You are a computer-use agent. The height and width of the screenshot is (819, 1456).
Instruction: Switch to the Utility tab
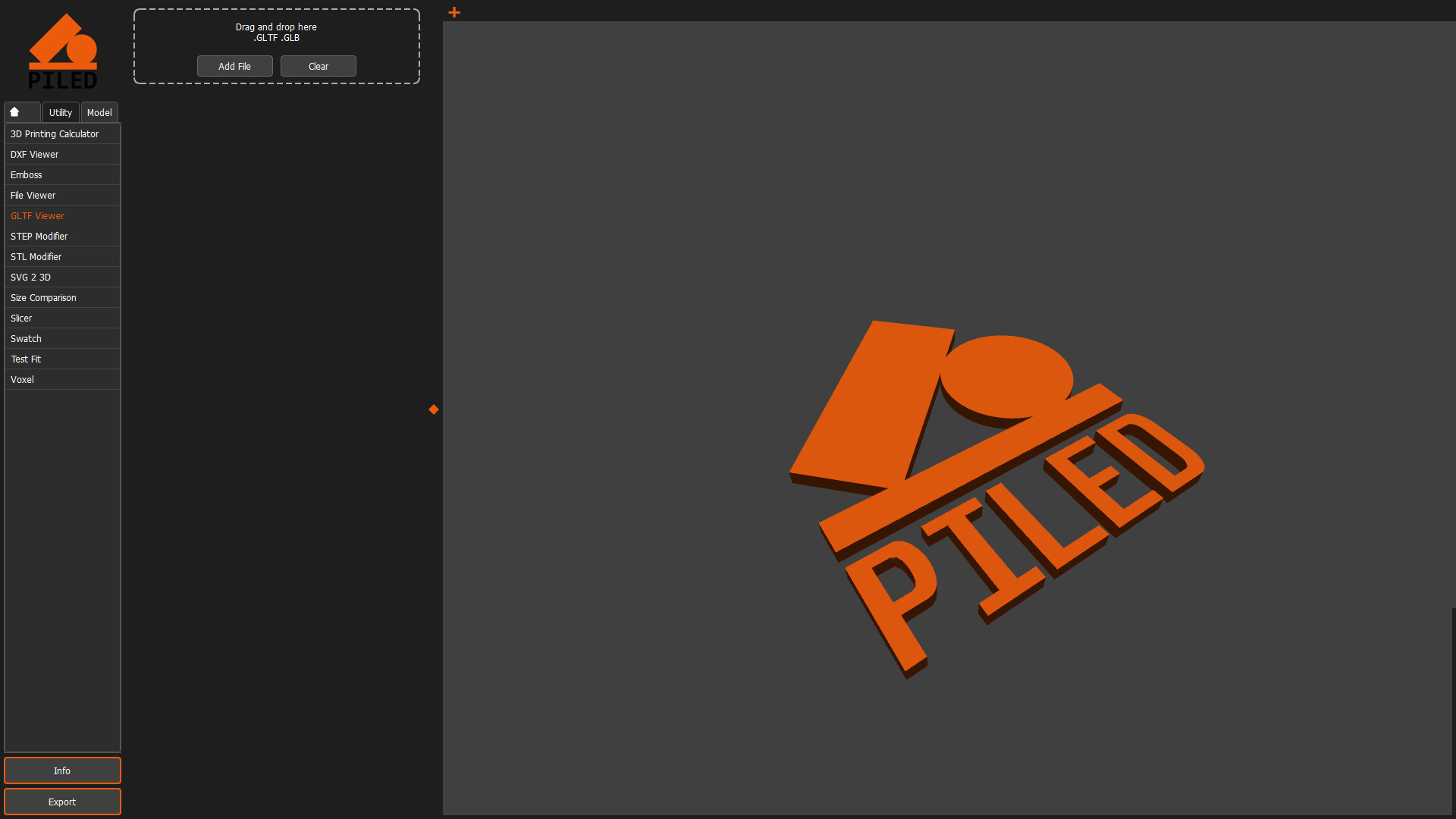point(60,112)
